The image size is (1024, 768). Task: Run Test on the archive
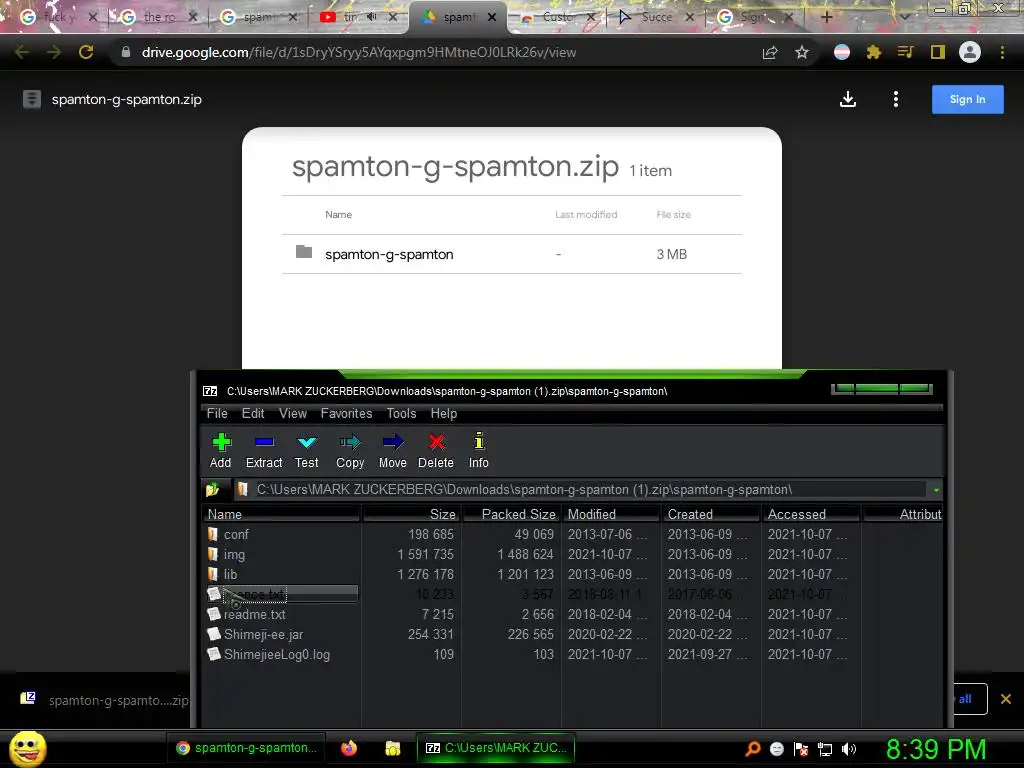[x=306, y=451]
